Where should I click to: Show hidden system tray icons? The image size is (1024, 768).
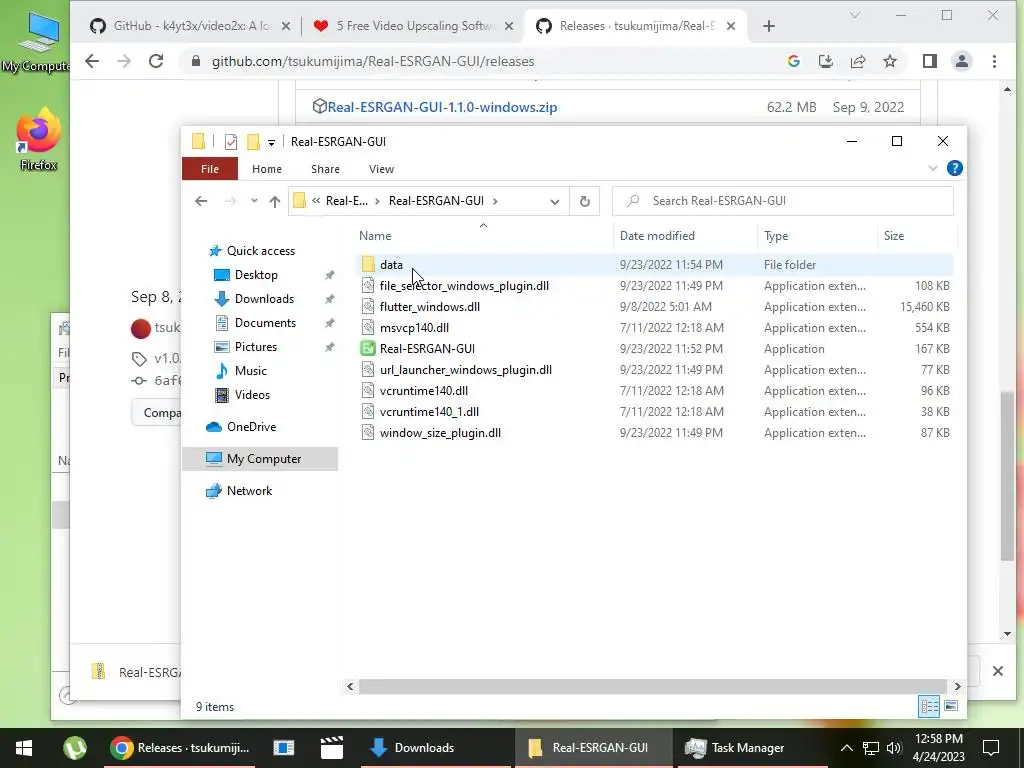[x=846, y=748]
